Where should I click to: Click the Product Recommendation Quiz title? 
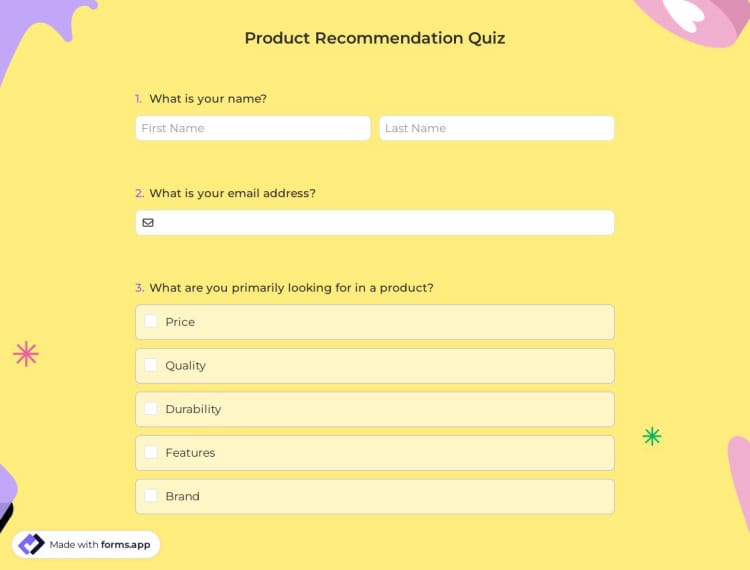coord(375,39)
